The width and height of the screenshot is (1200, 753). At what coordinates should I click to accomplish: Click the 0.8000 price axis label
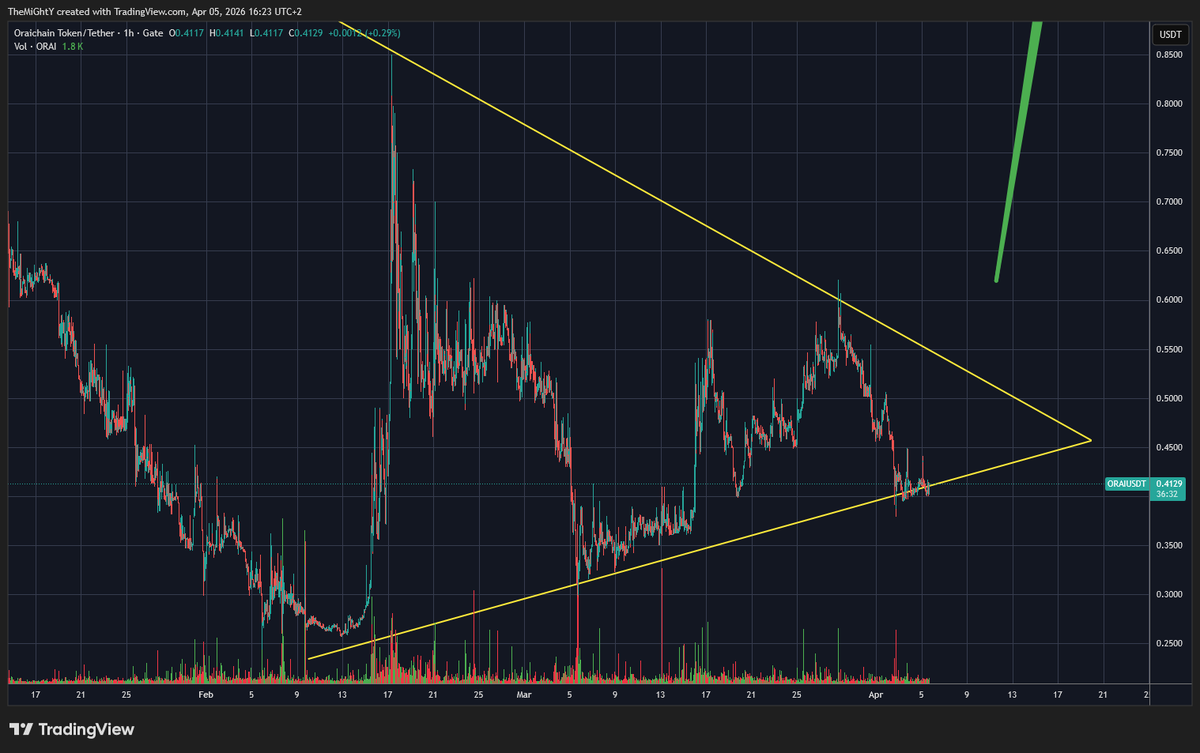coord(1170,104)
